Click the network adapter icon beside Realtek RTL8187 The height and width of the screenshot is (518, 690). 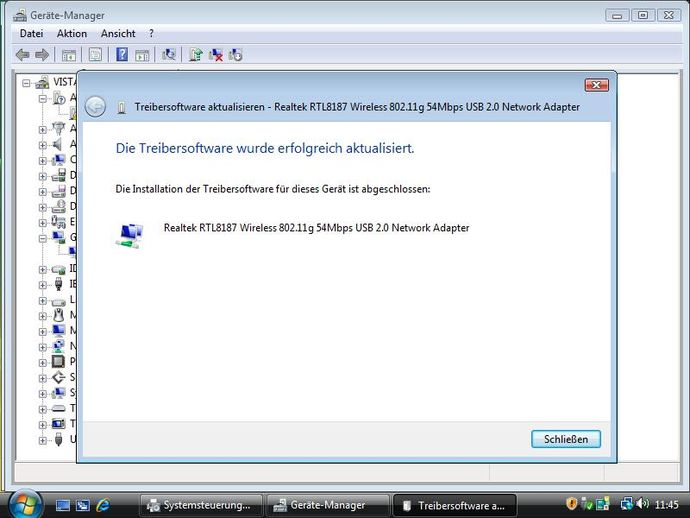[130, 235]
